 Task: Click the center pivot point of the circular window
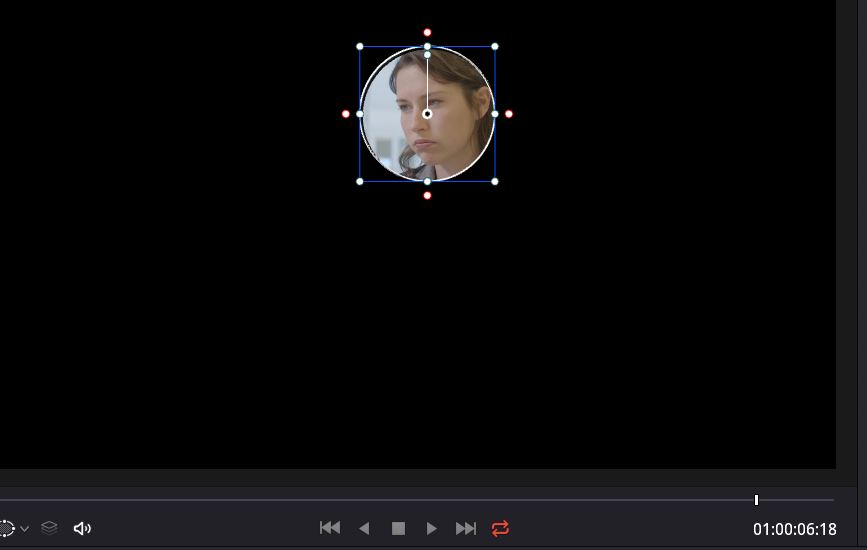(x=427, y=114)
